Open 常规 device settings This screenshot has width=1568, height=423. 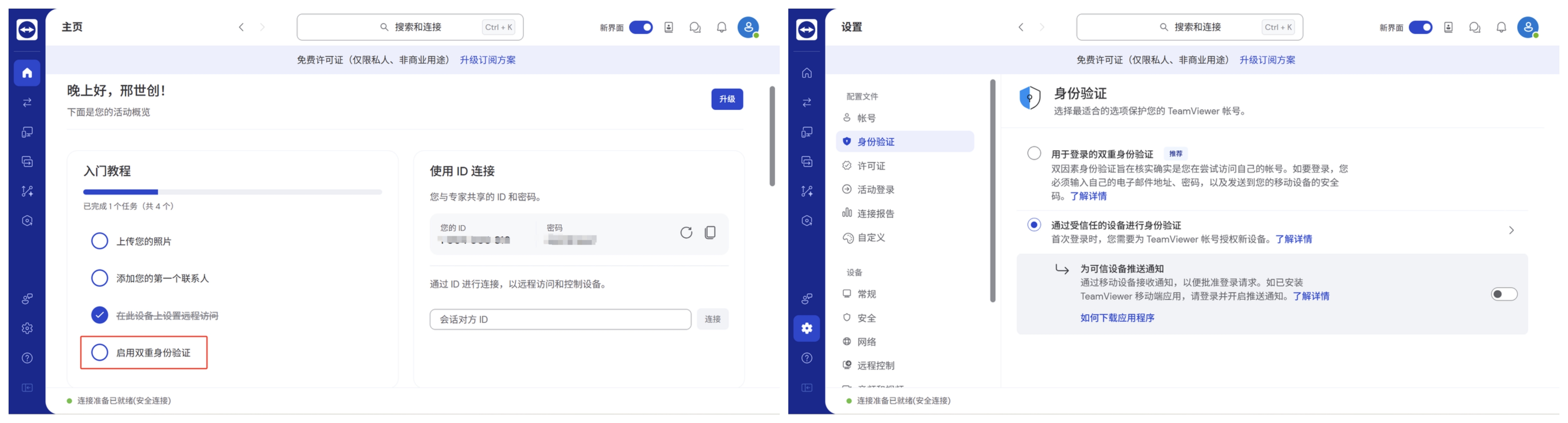click(905, 294)
